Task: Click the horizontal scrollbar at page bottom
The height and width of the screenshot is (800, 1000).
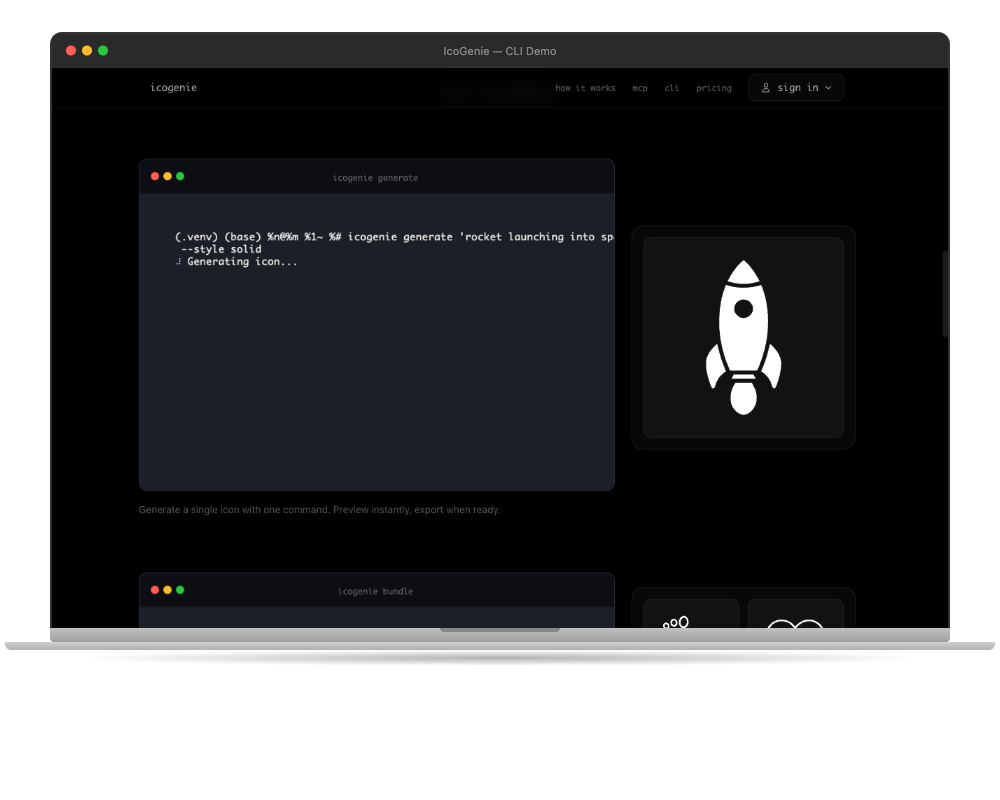Action: (500, 629)
